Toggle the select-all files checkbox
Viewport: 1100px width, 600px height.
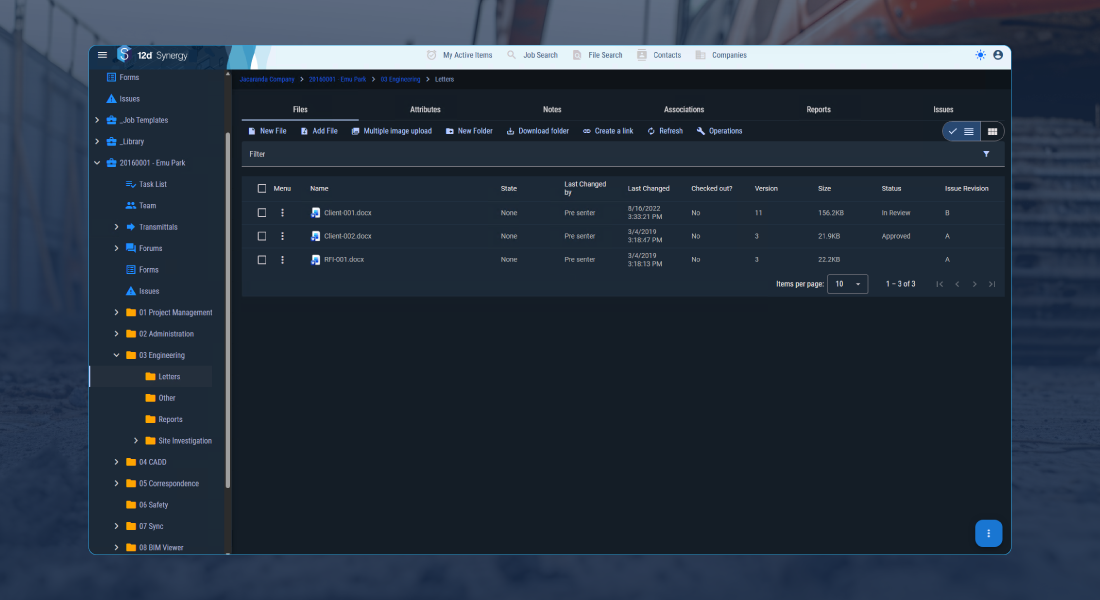(x=262, y=188)
